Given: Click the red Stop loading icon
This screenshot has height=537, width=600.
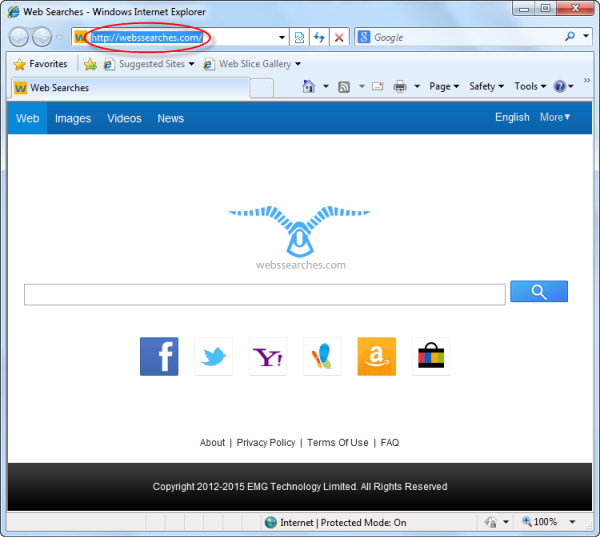Looking at the screenshot, I should (339, 38).
